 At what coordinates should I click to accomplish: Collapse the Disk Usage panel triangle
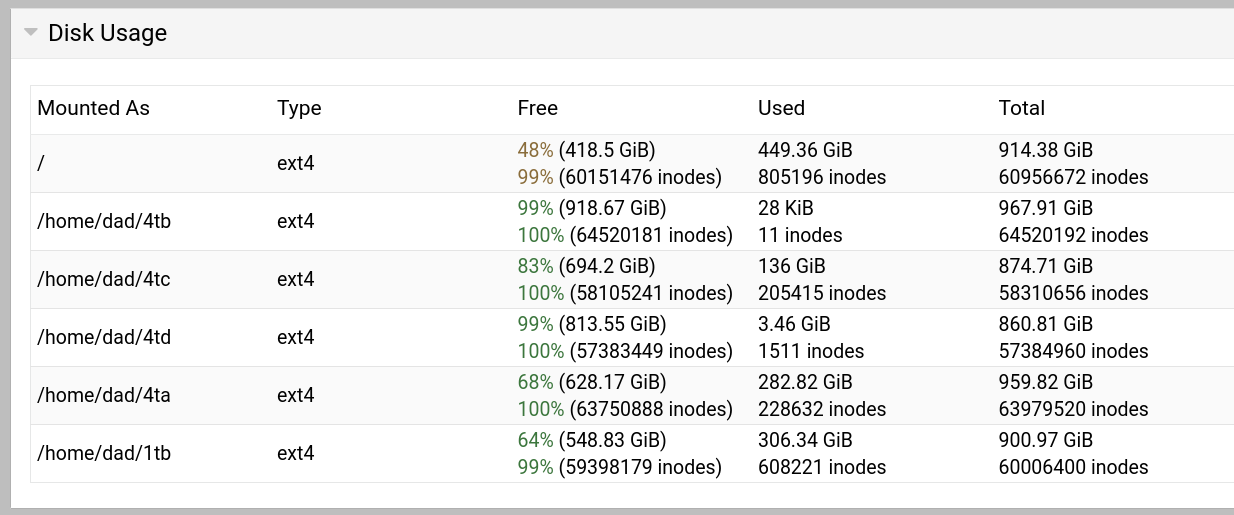point(30,33)
